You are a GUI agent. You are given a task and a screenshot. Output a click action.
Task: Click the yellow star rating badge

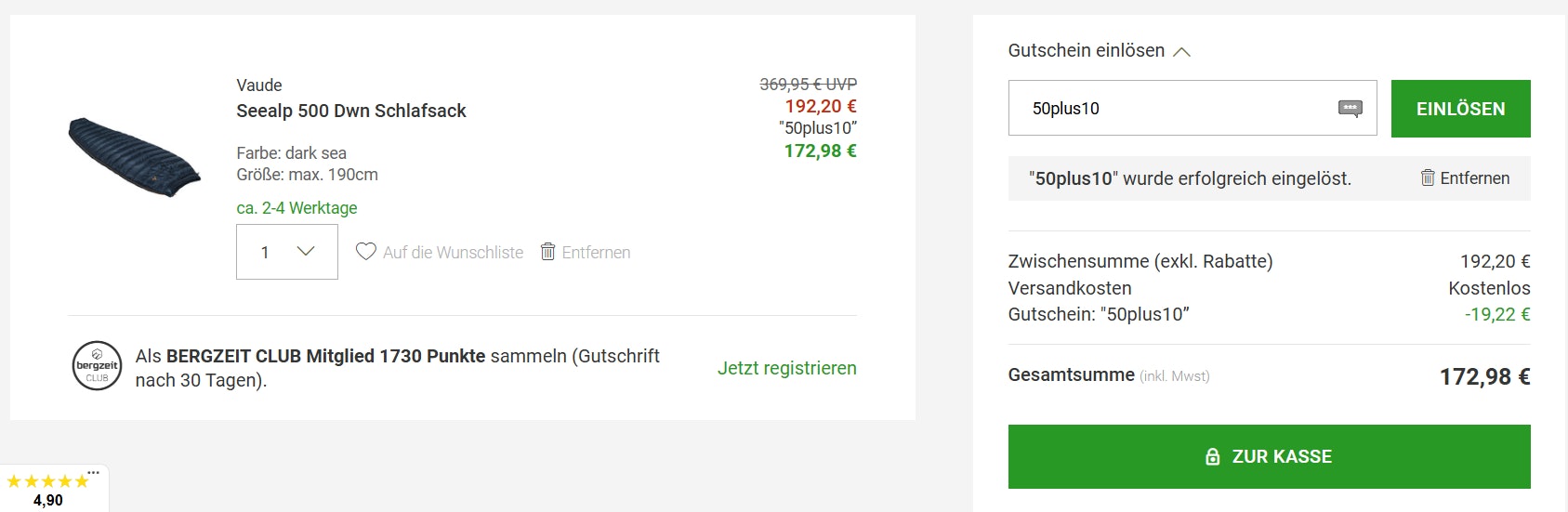[47, 481]
